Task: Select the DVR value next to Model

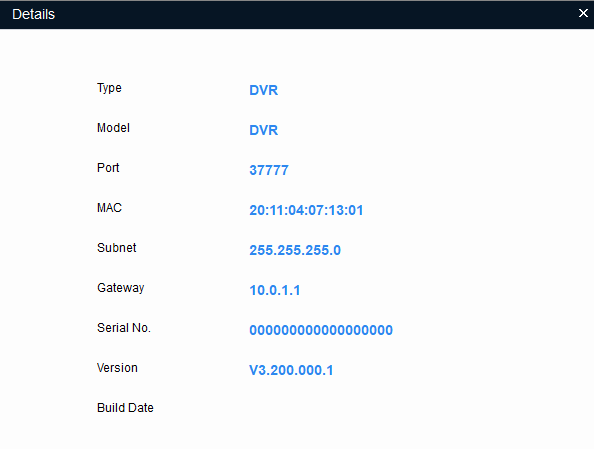Action: coord(264,130)
